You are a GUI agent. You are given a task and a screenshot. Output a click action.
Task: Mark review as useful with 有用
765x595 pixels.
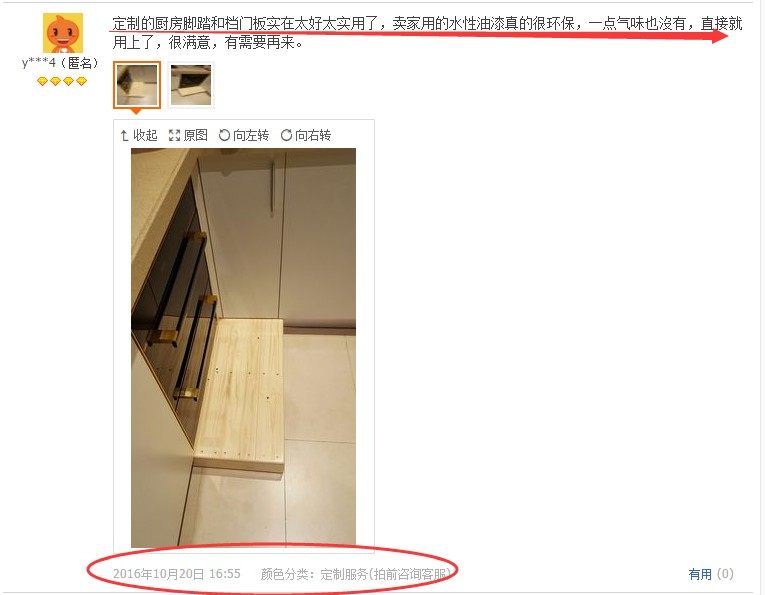[x=700, y=575]
